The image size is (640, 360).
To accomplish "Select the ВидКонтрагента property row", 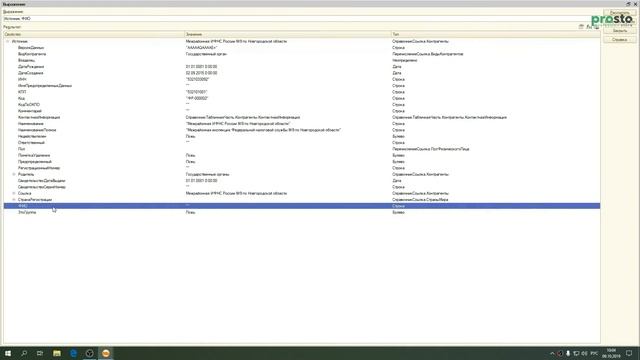I will click(302, 54).
